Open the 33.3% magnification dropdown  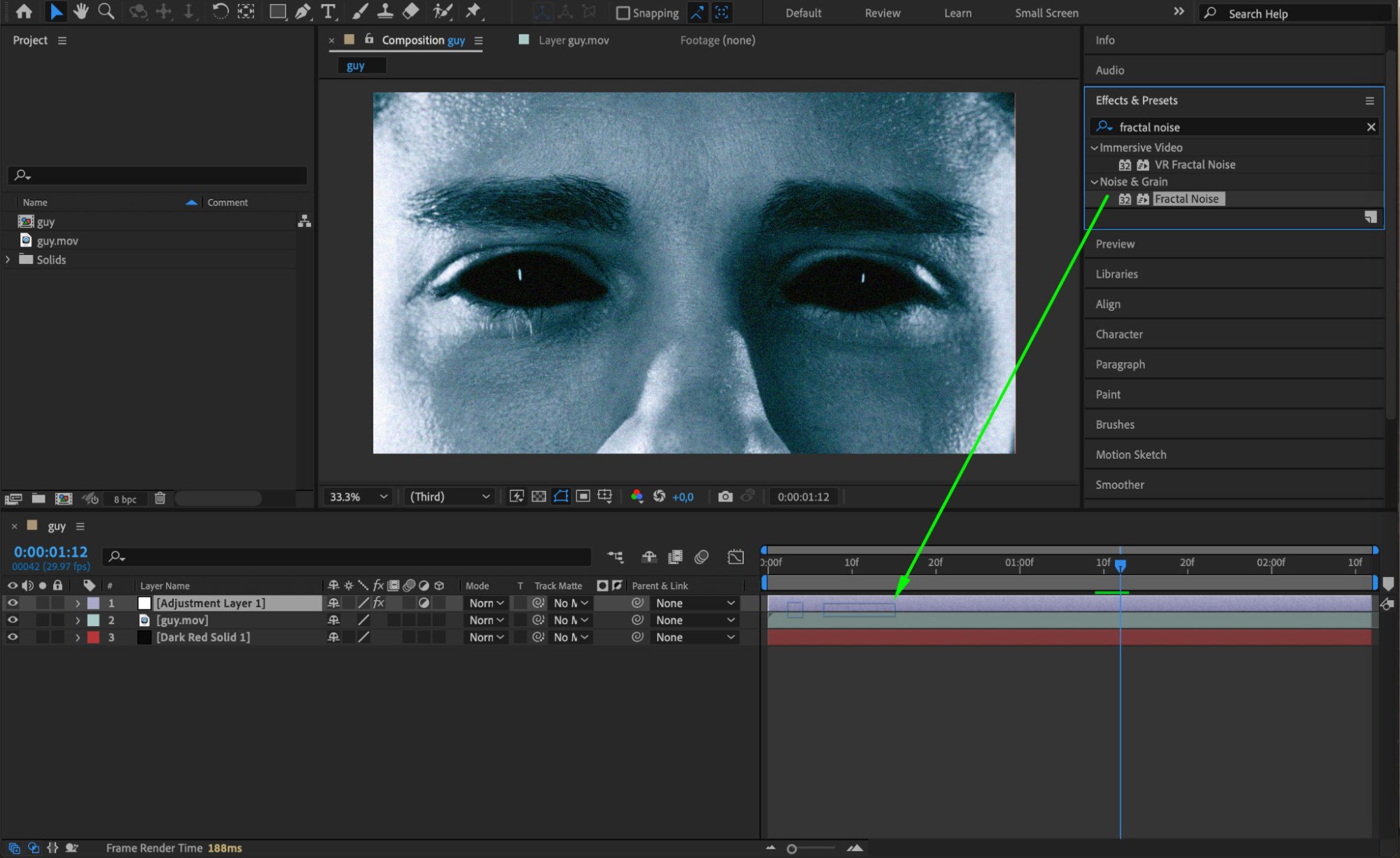pos(358,497)
